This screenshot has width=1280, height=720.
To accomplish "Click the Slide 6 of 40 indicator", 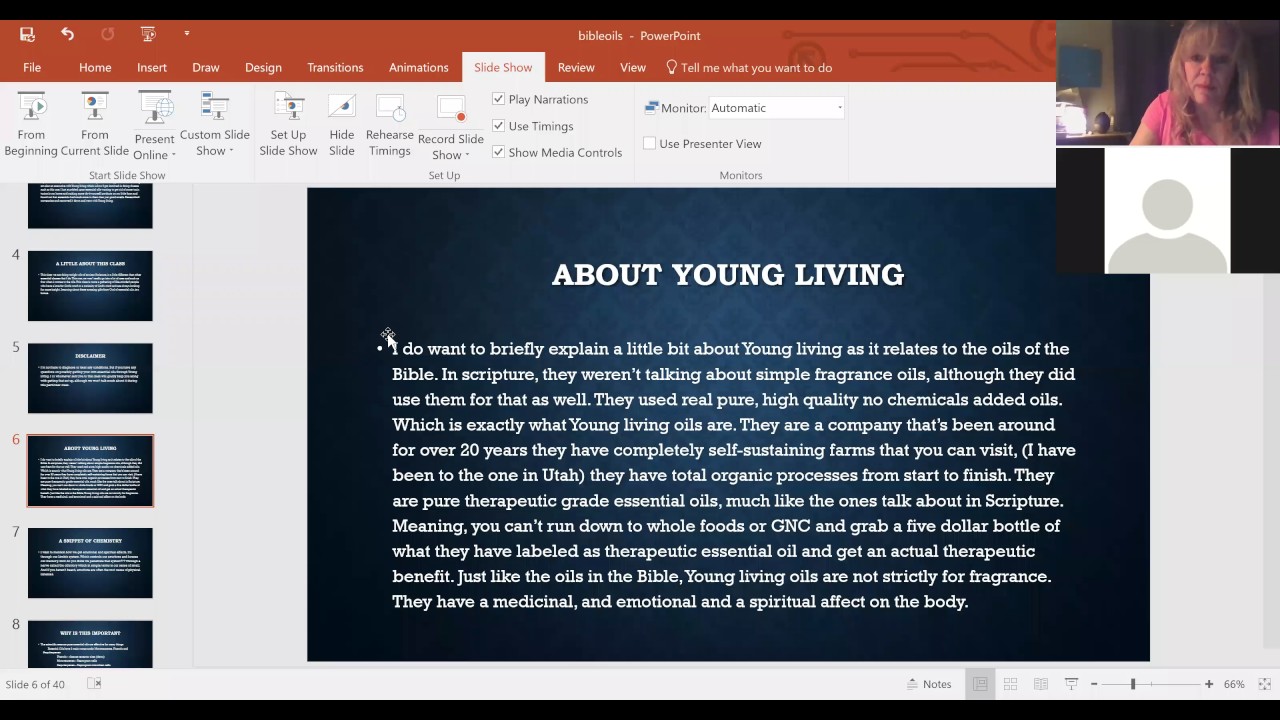I will point(35,684).
